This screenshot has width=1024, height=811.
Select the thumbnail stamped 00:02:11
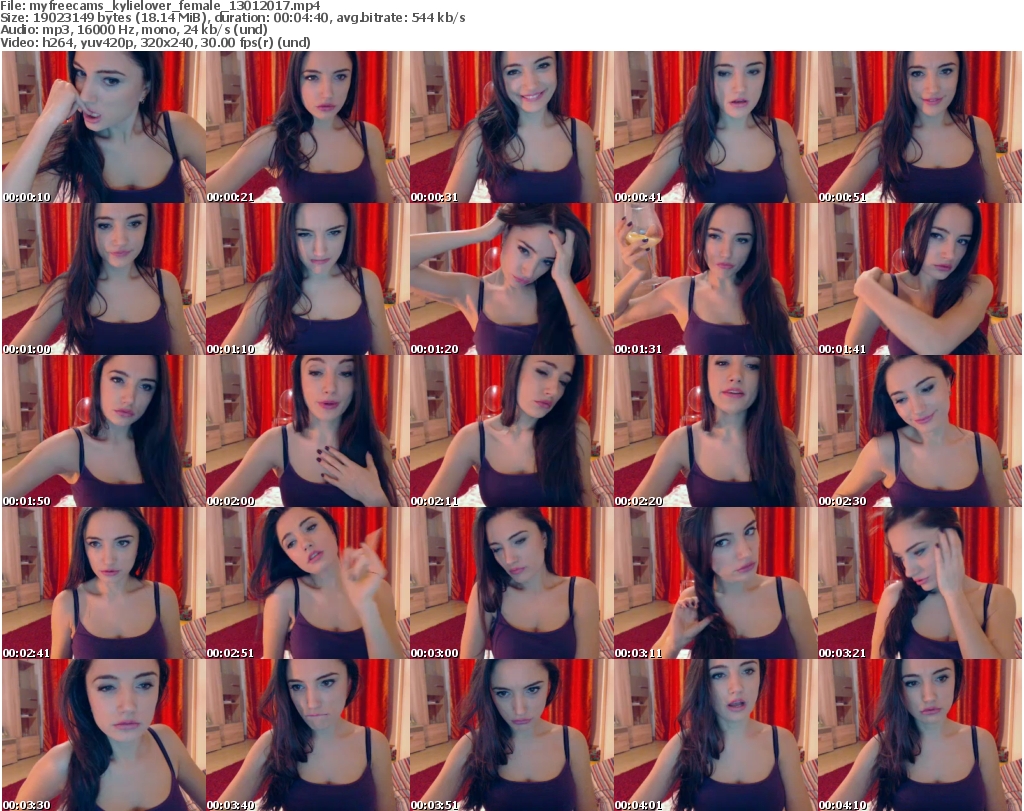point(512,432)
